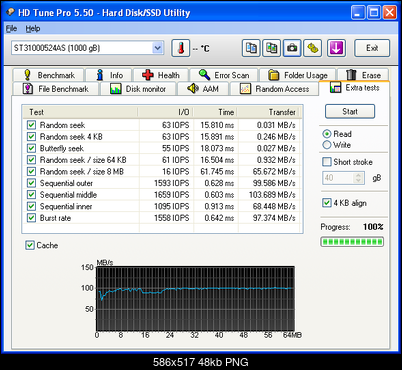This screenshot has height=370, width=402.
Task: Toggle Random seek / size 64 KB checkbox
Action: tap(31, 160)
